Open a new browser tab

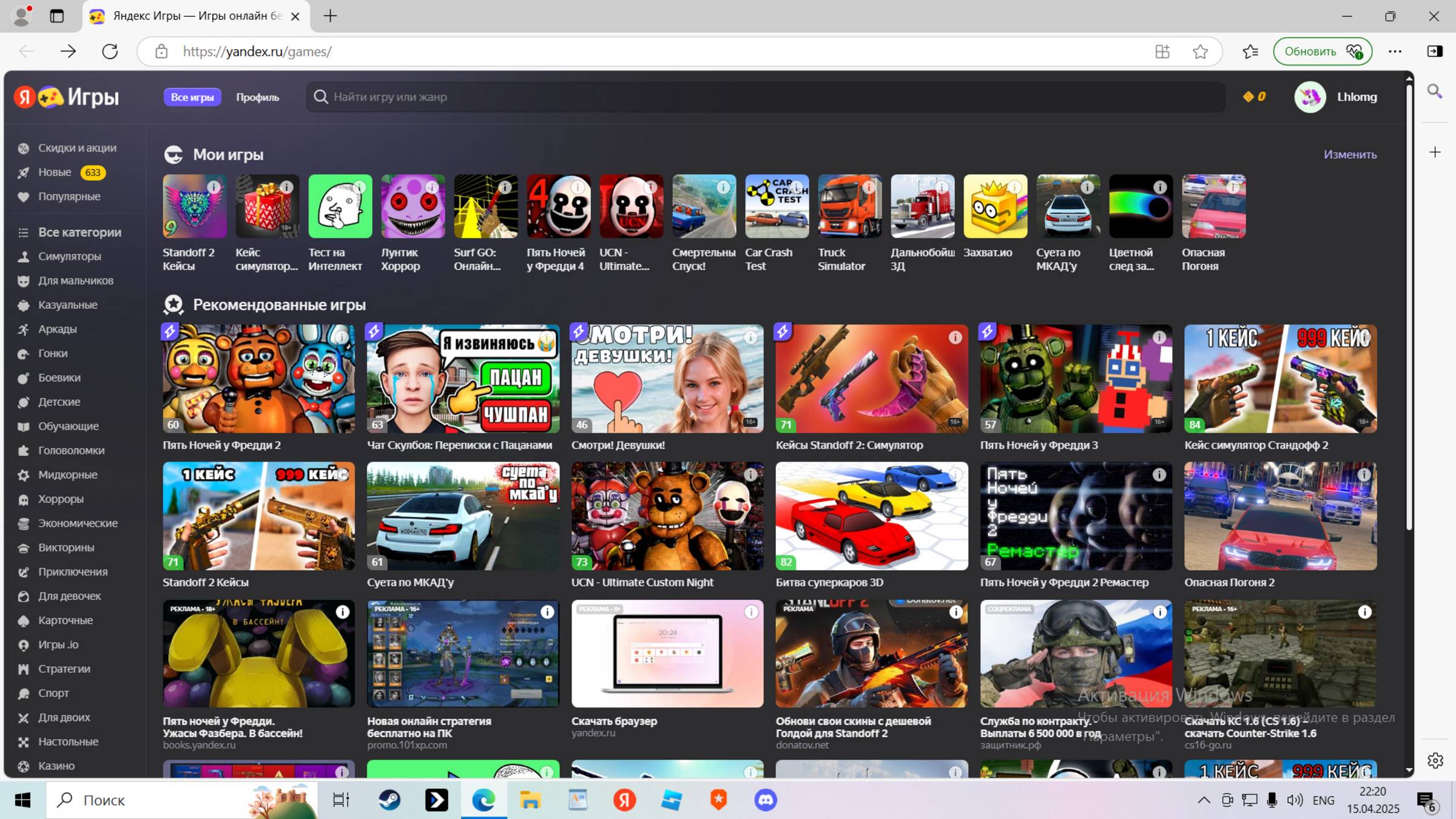[330, 16]
